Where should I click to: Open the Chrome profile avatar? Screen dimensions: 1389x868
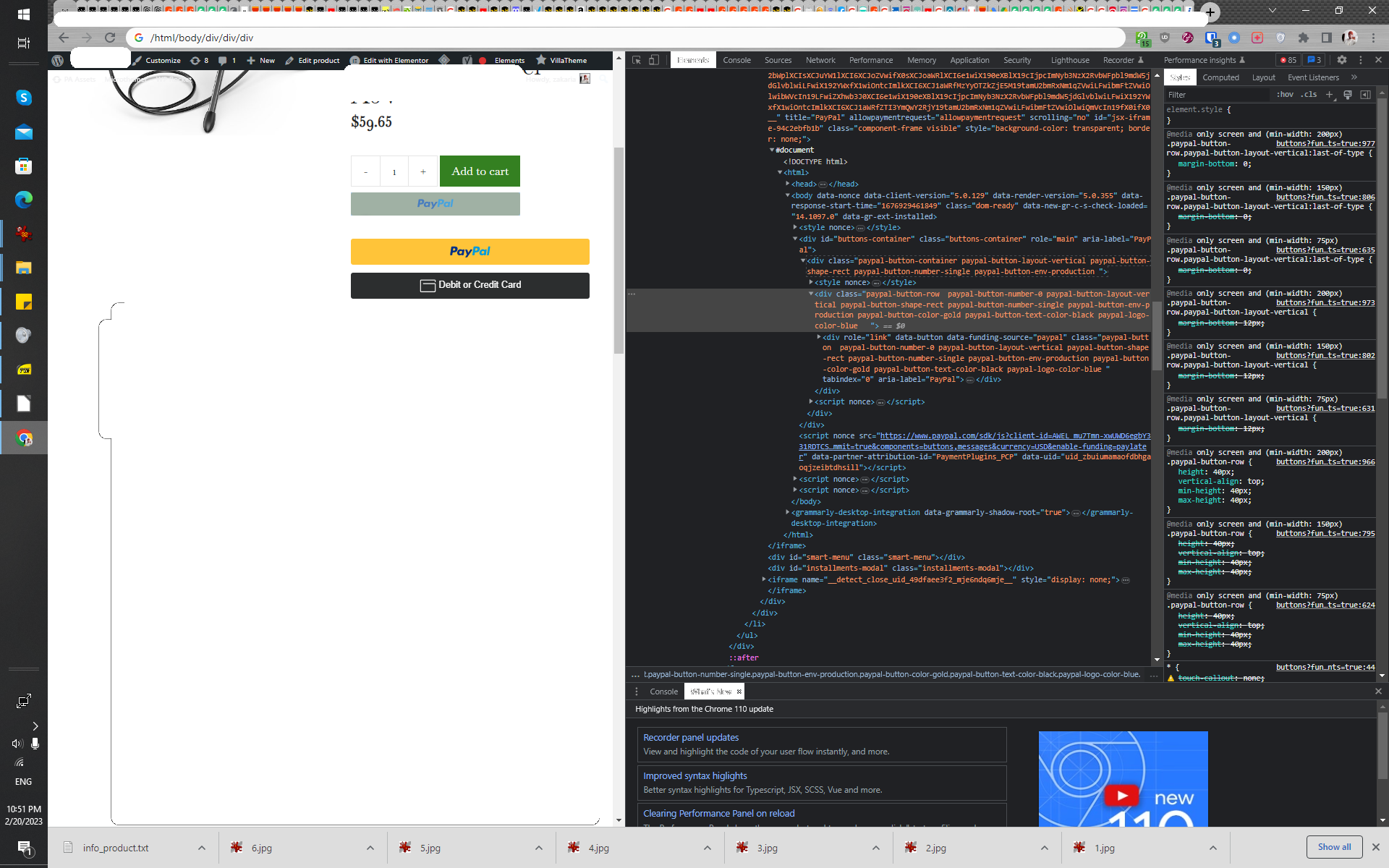coord(1349,38)
